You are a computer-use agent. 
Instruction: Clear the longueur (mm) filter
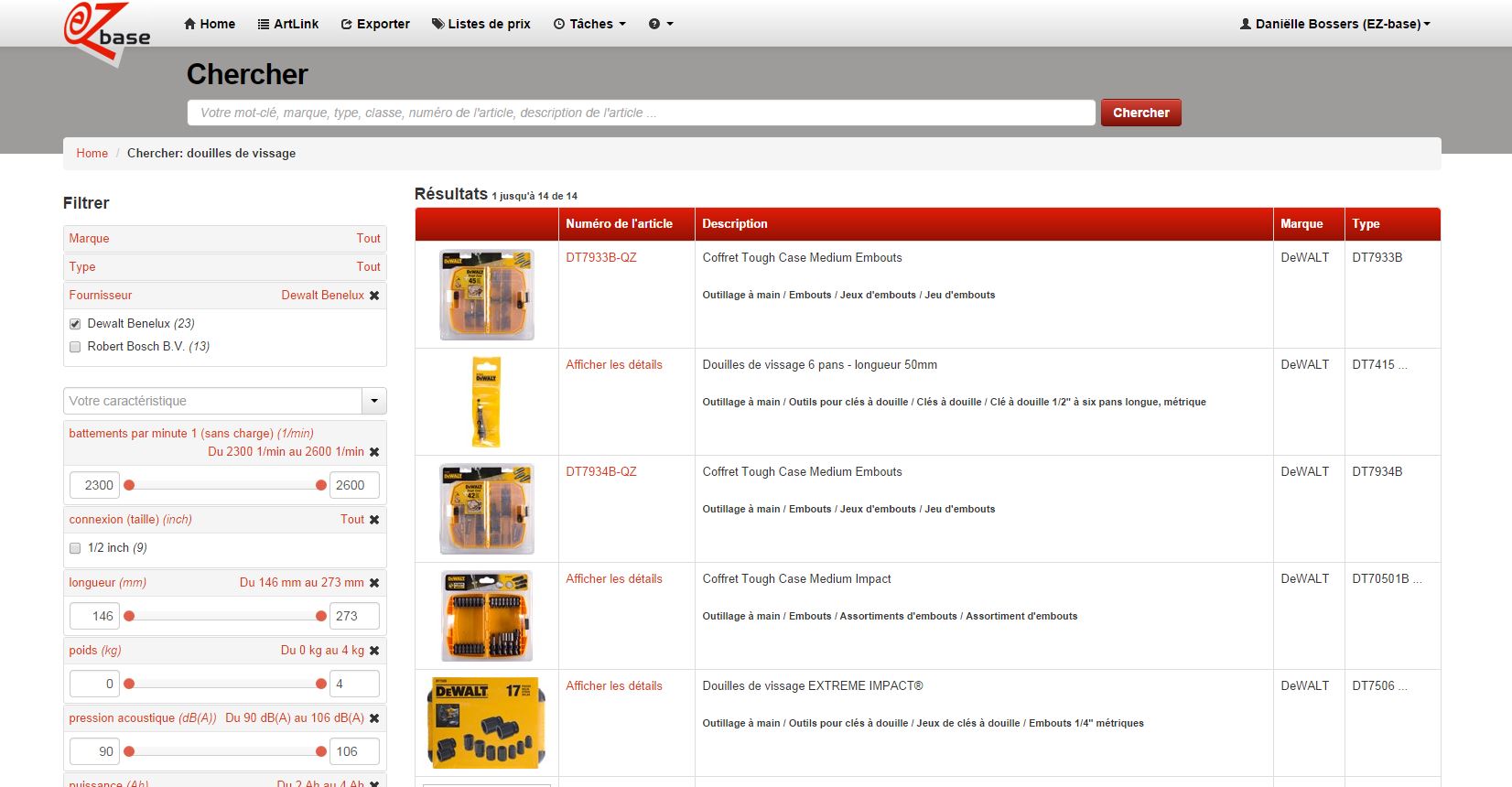pos(373,583)
